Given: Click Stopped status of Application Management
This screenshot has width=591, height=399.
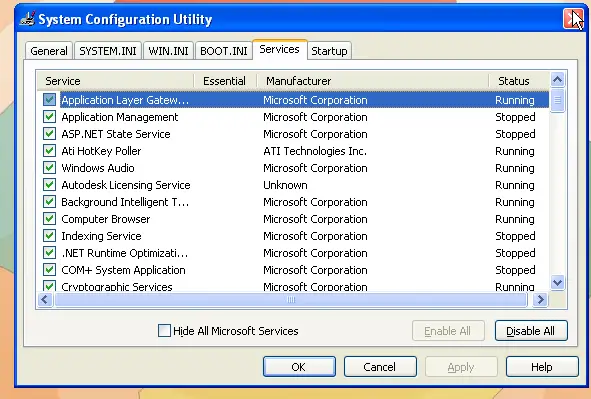Looking at the screenshot, I should [515, 117].
